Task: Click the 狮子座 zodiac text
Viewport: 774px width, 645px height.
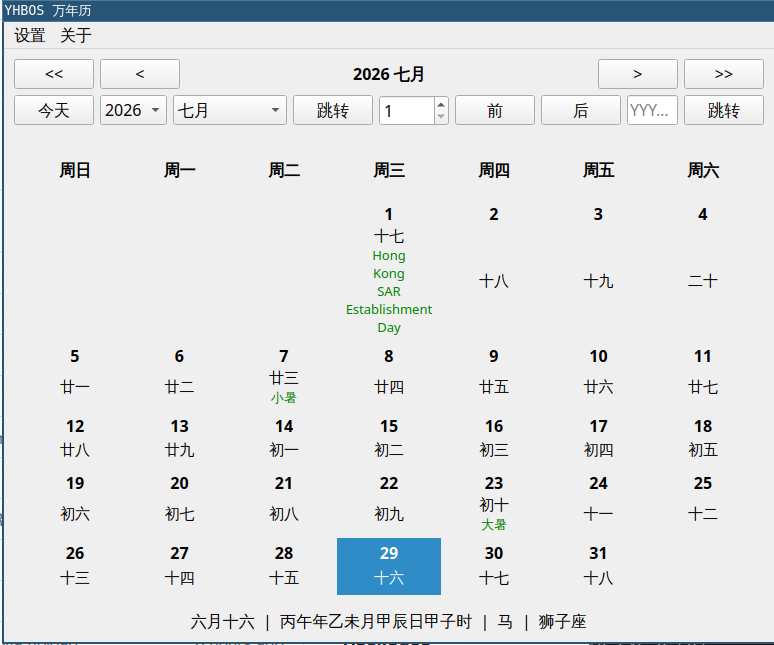Action: click(562, 622)
